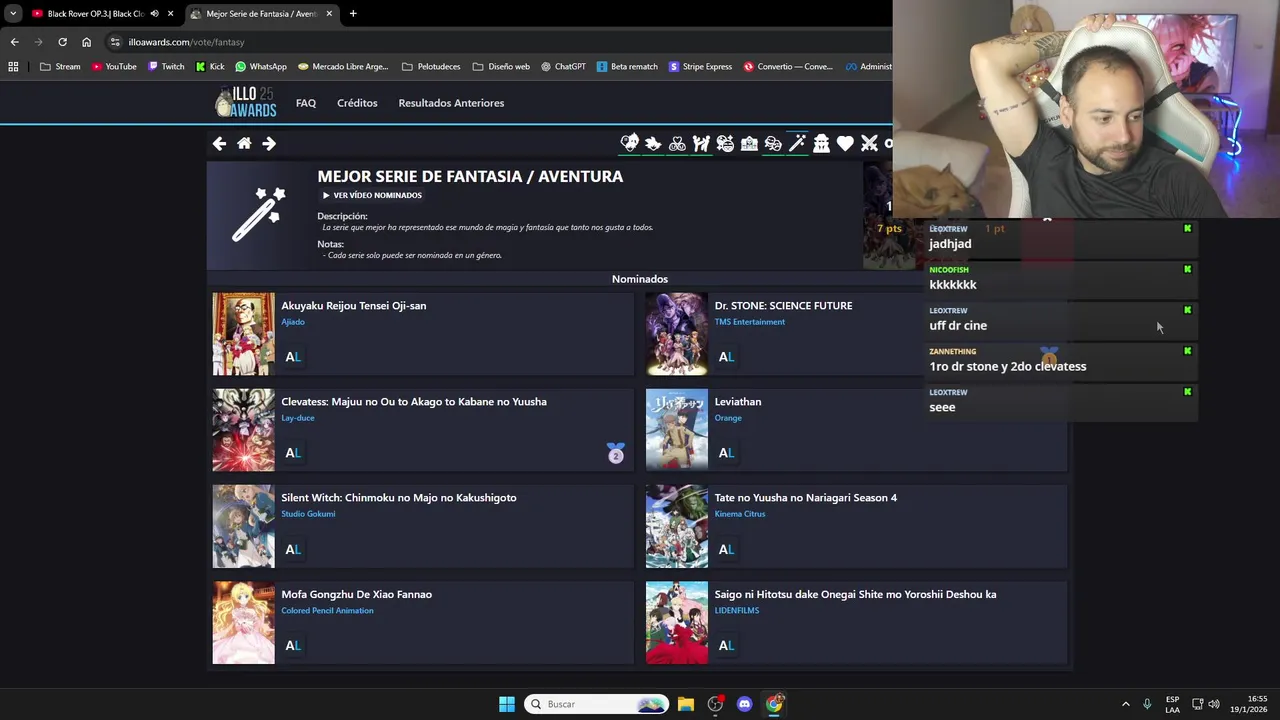Open a new browser tab
This screenshot has height=720, width=1280.
[x=353, y=14]
